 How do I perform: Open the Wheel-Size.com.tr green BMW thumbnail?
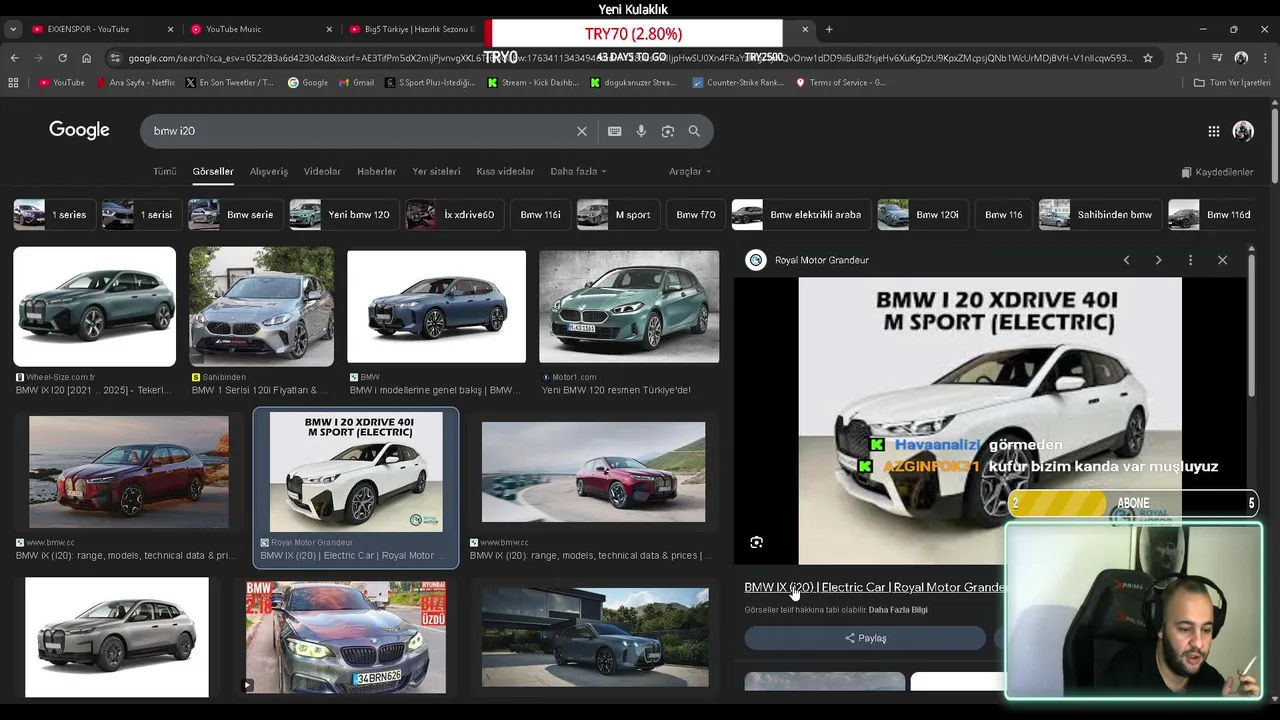click(95, 307)
